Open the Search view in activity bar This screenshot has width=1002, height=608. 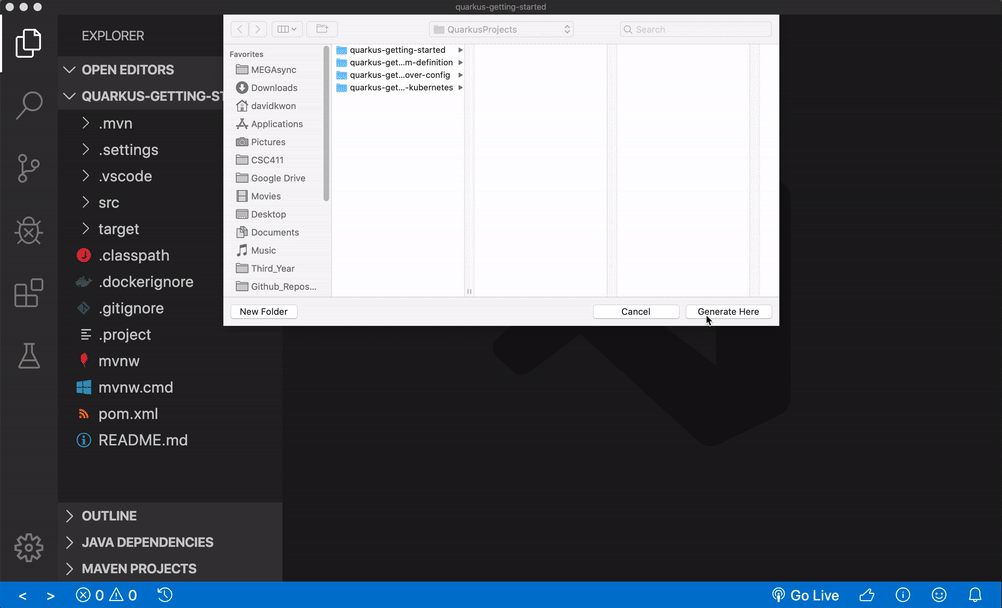[x=29, y=105]
